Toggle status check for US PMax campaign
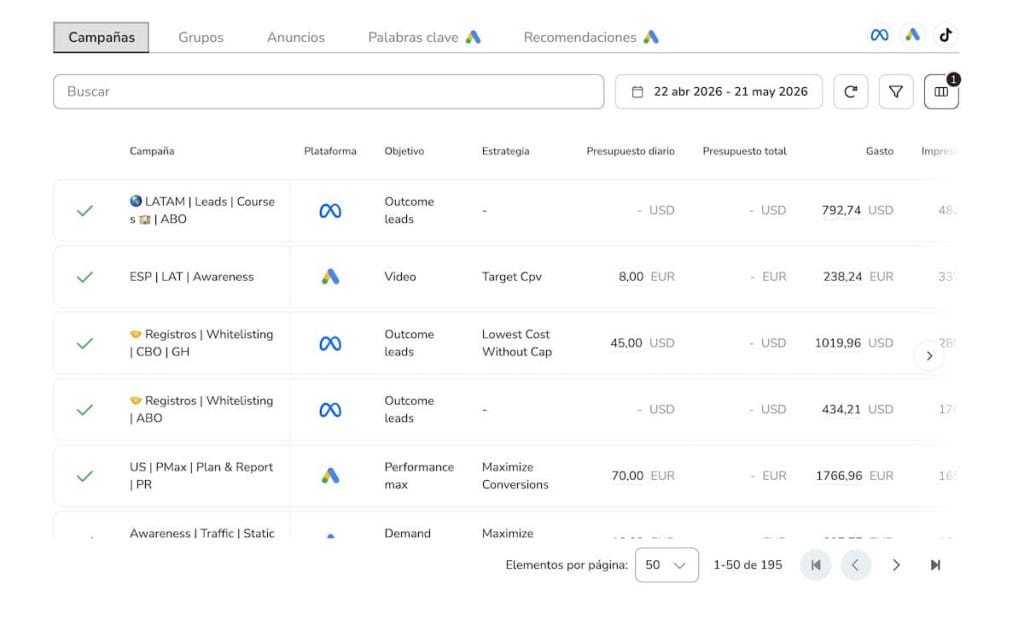 85,476
